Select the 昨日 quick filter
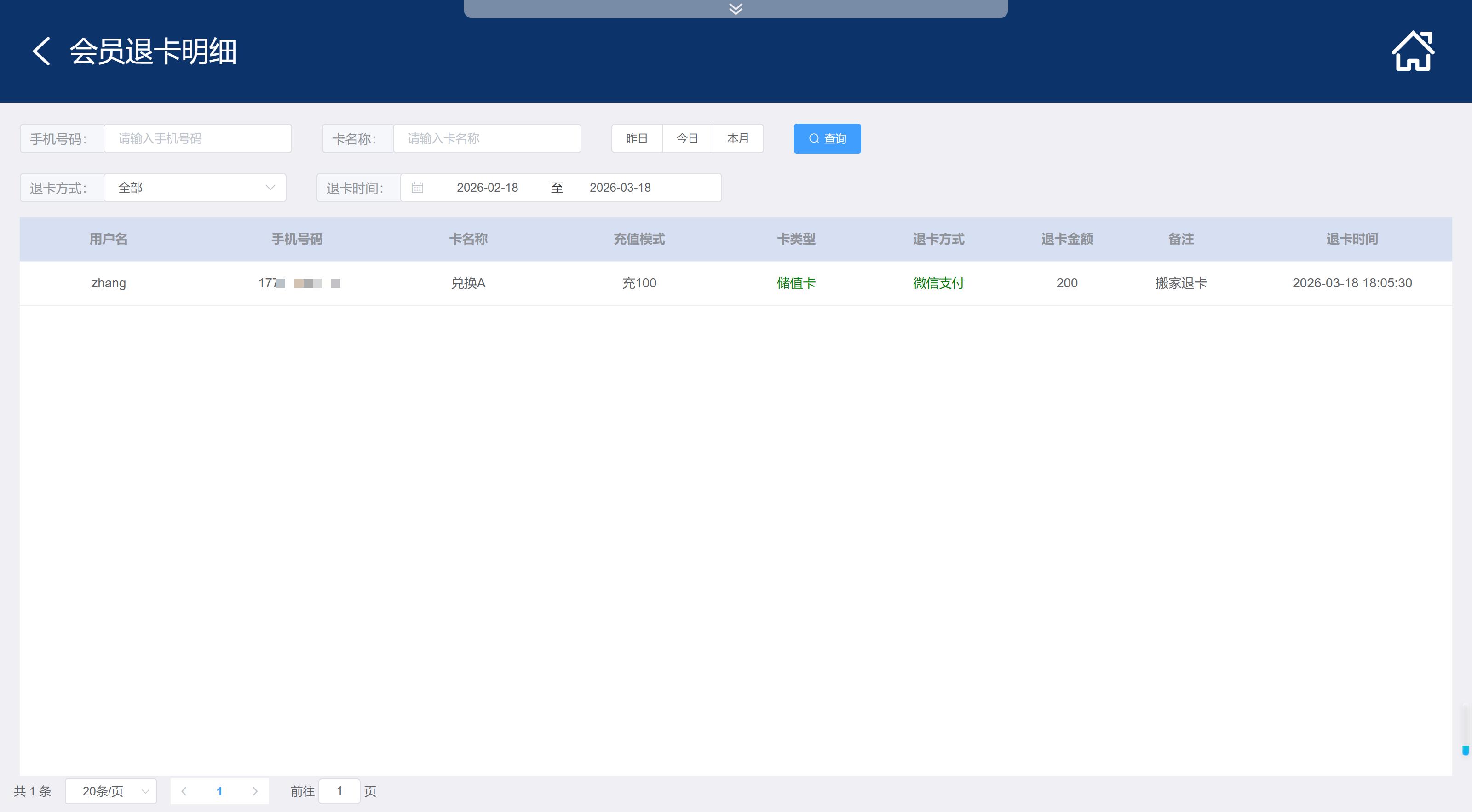The width and height of the screenshot is (1472, 812). tap(637, 139)
